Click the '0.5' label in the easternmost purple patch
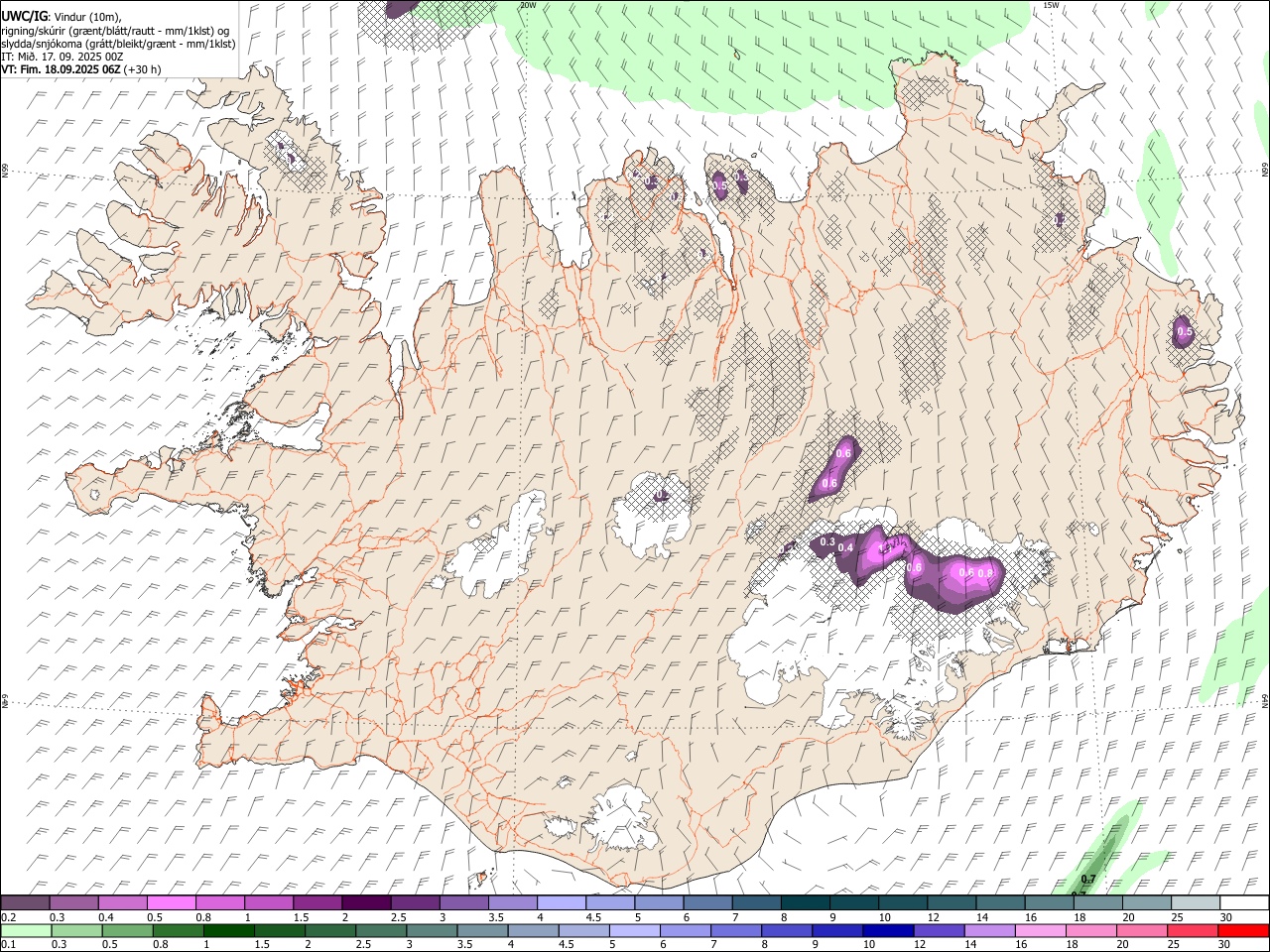The width and height of the screenshot is (1270, 952). (x=1184, y=331)
